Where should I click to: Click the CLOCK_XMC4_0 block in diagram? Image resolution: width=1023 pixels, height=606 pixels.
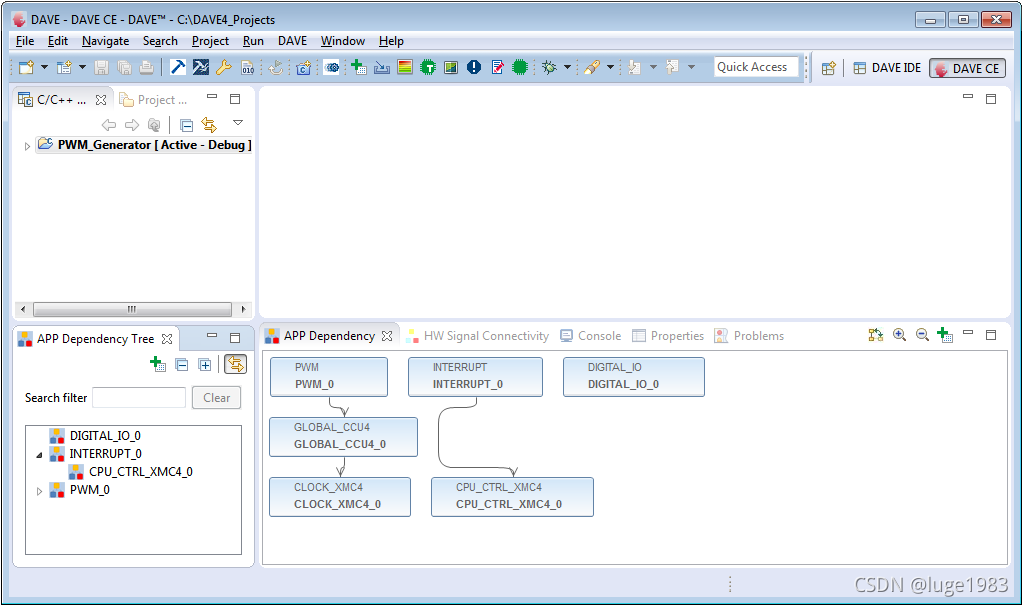pyautogui.click(x=340, y=496)
